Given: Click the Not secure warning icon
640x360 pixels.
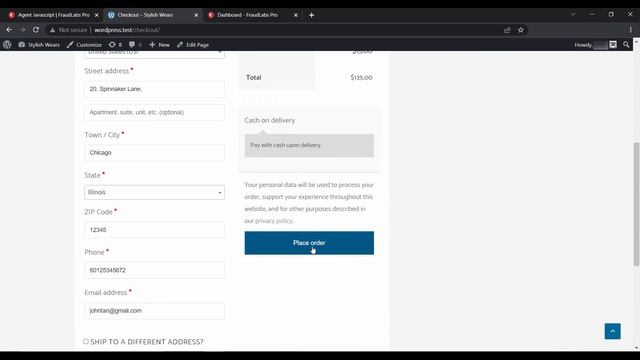Looking at the screenshot, I should pyautogui.click(x=53, y=30).
